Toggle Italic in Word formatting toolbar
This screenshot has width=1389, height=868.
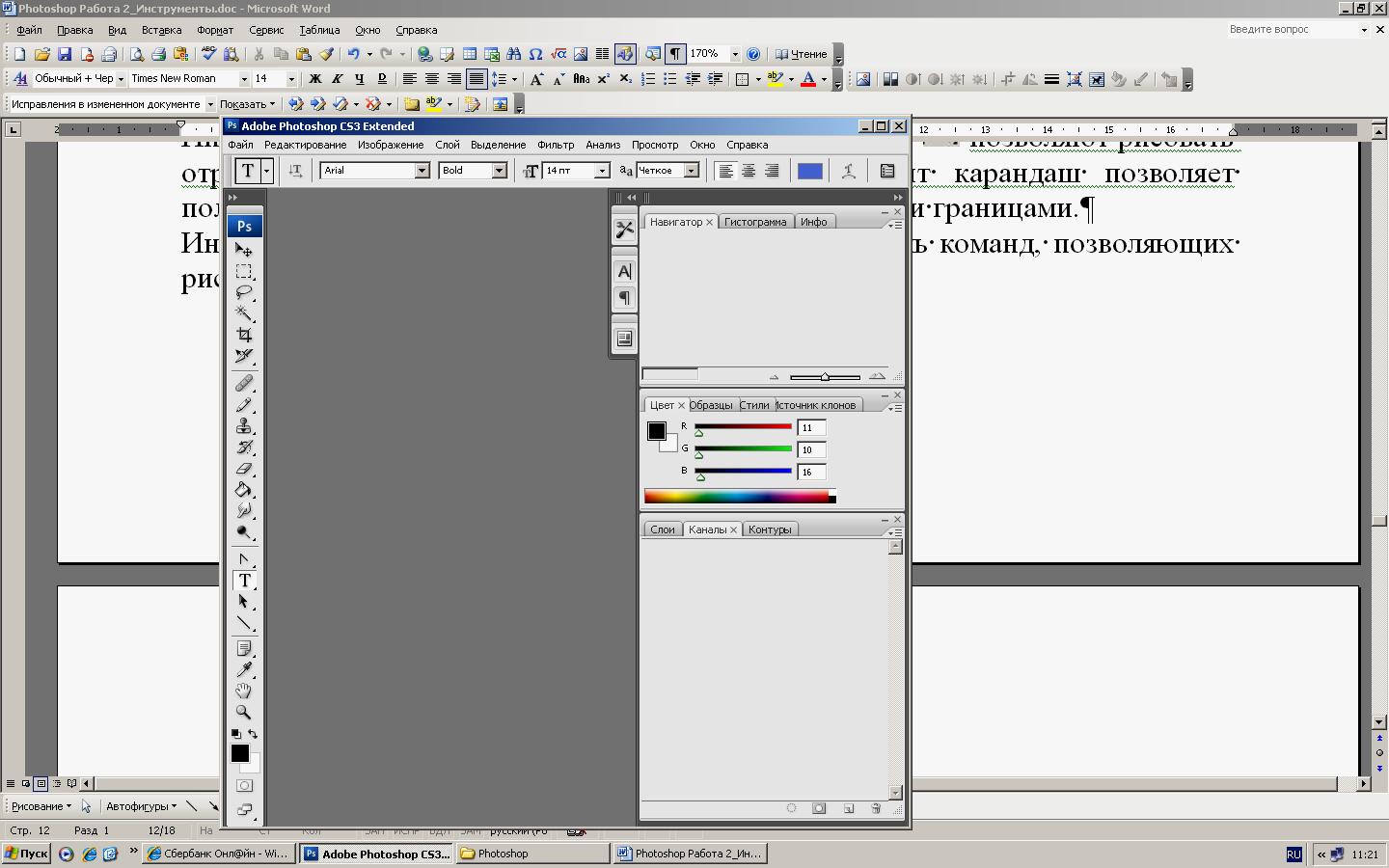coord(337,79)
